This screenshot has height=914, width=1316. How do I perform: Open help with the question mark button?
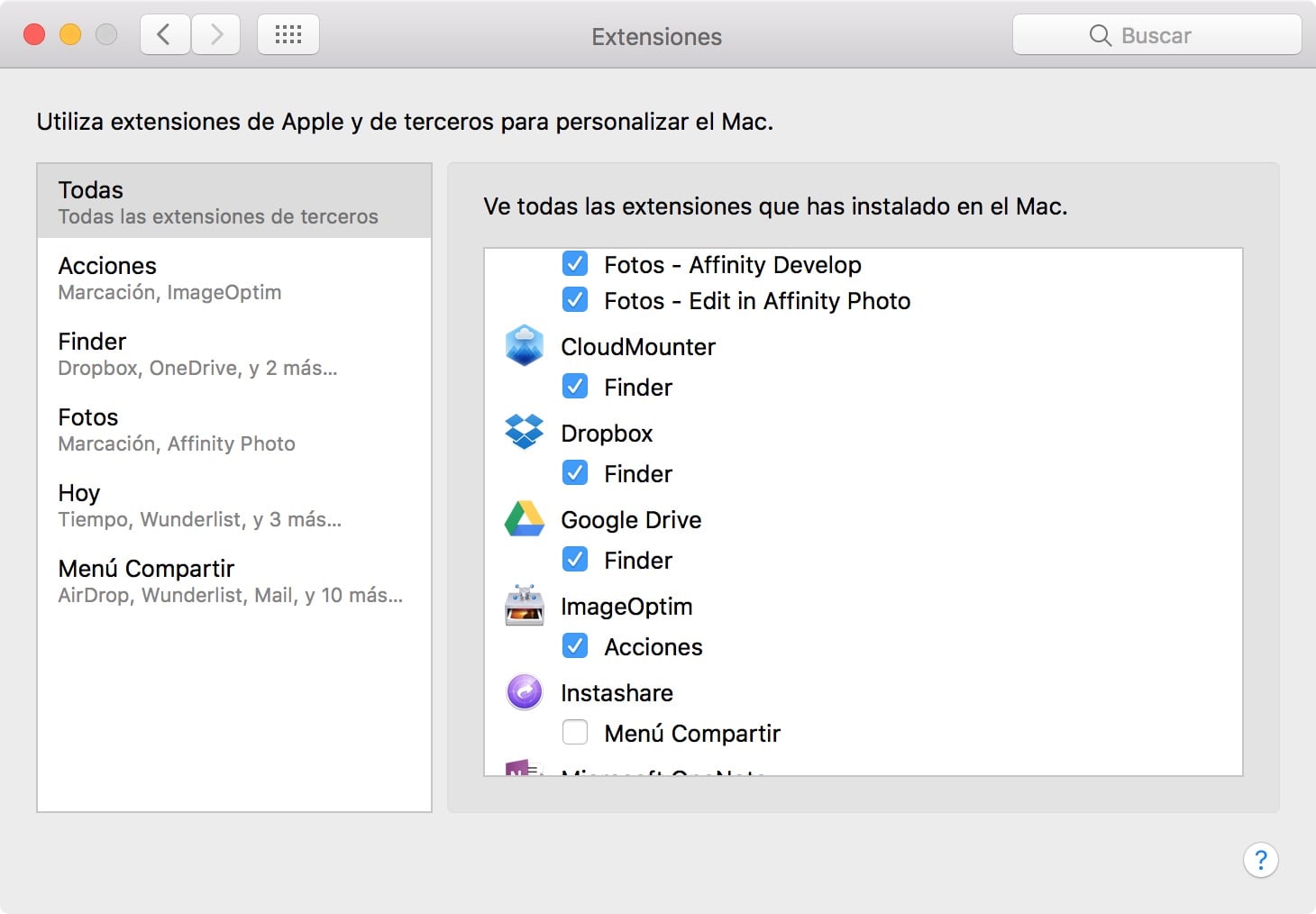[x=1260, y=860]
